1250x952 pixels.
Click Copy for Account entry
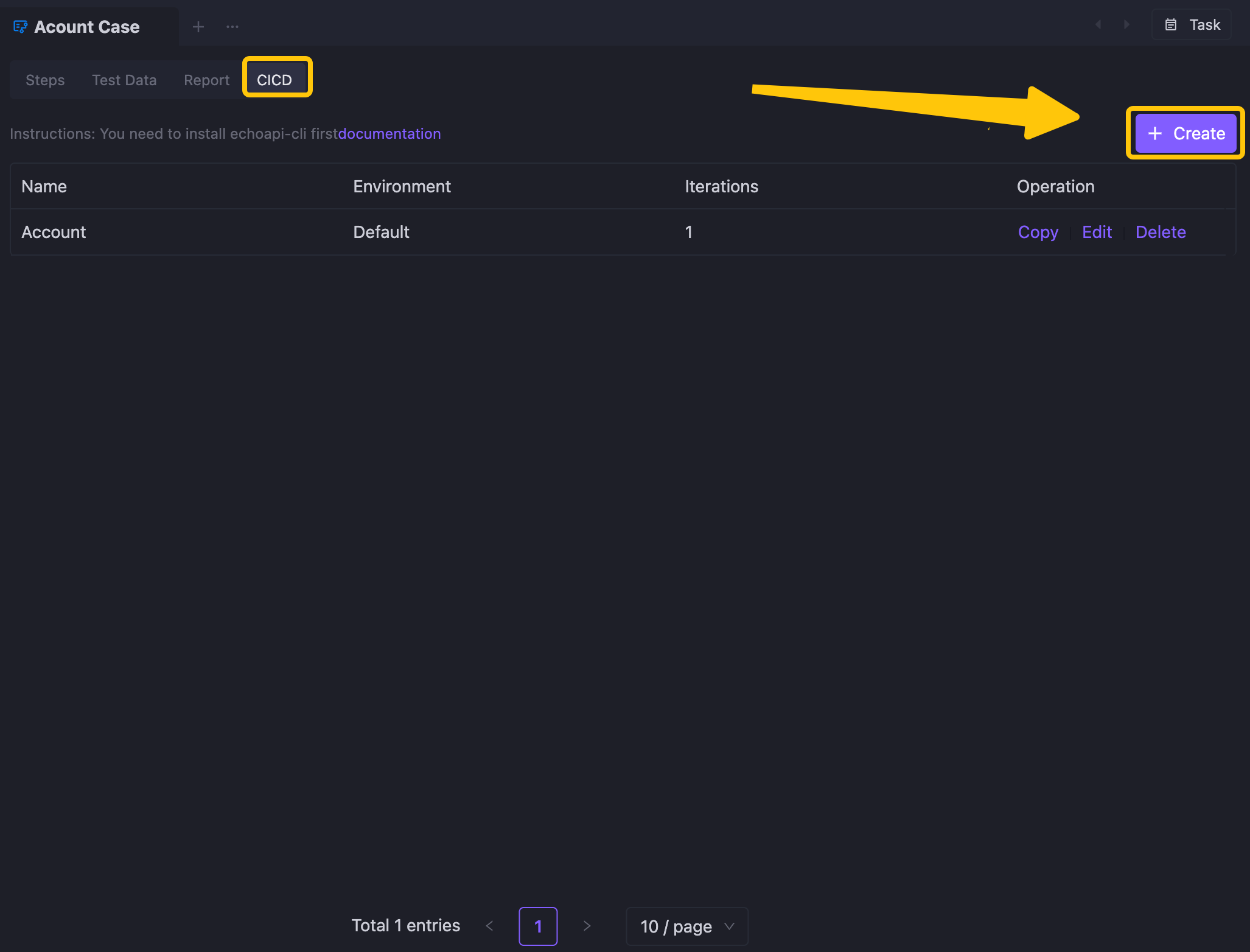click(x=1037, y=231)
